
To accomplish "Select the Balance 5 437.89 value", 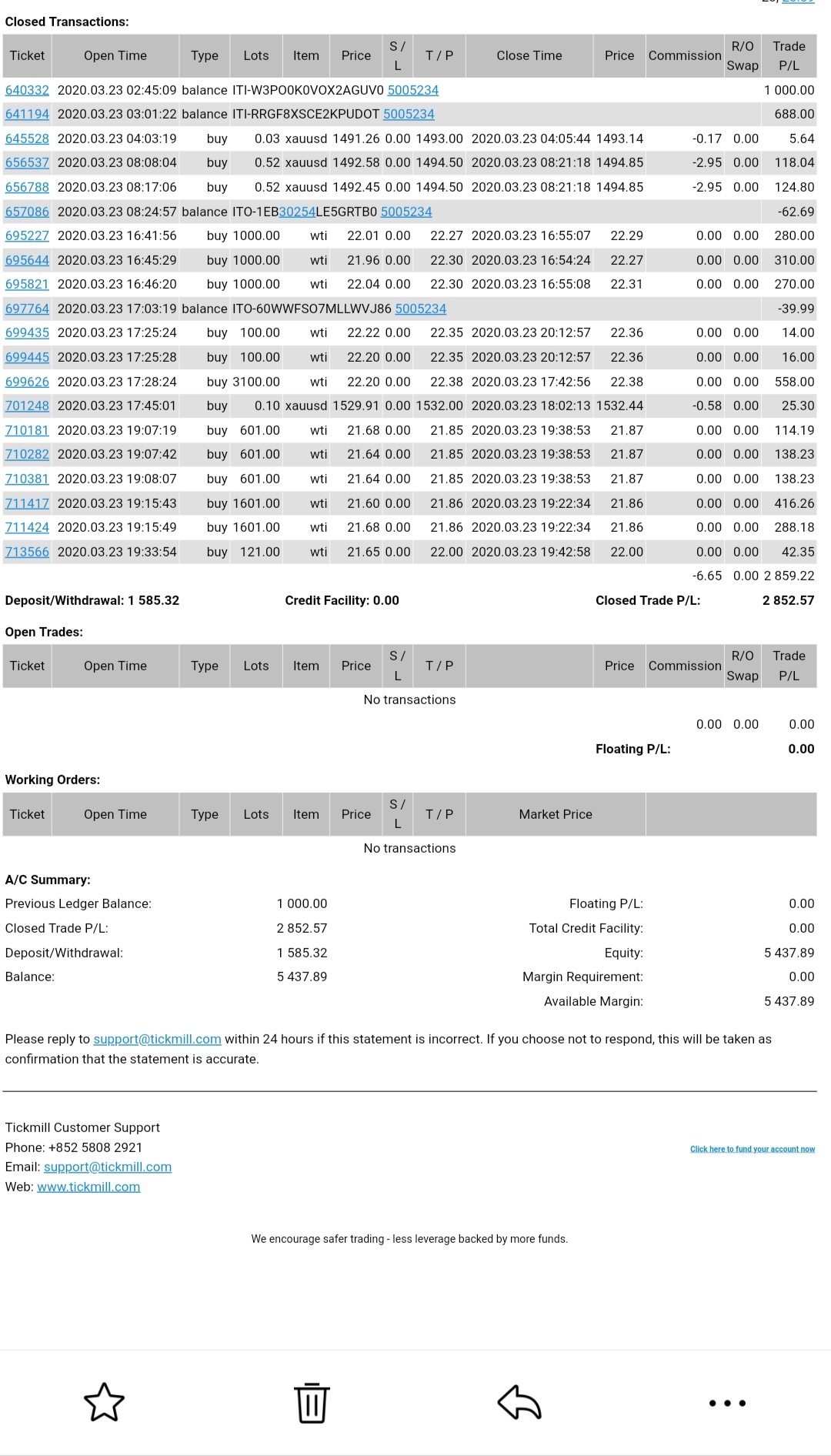I will point(302,977).
